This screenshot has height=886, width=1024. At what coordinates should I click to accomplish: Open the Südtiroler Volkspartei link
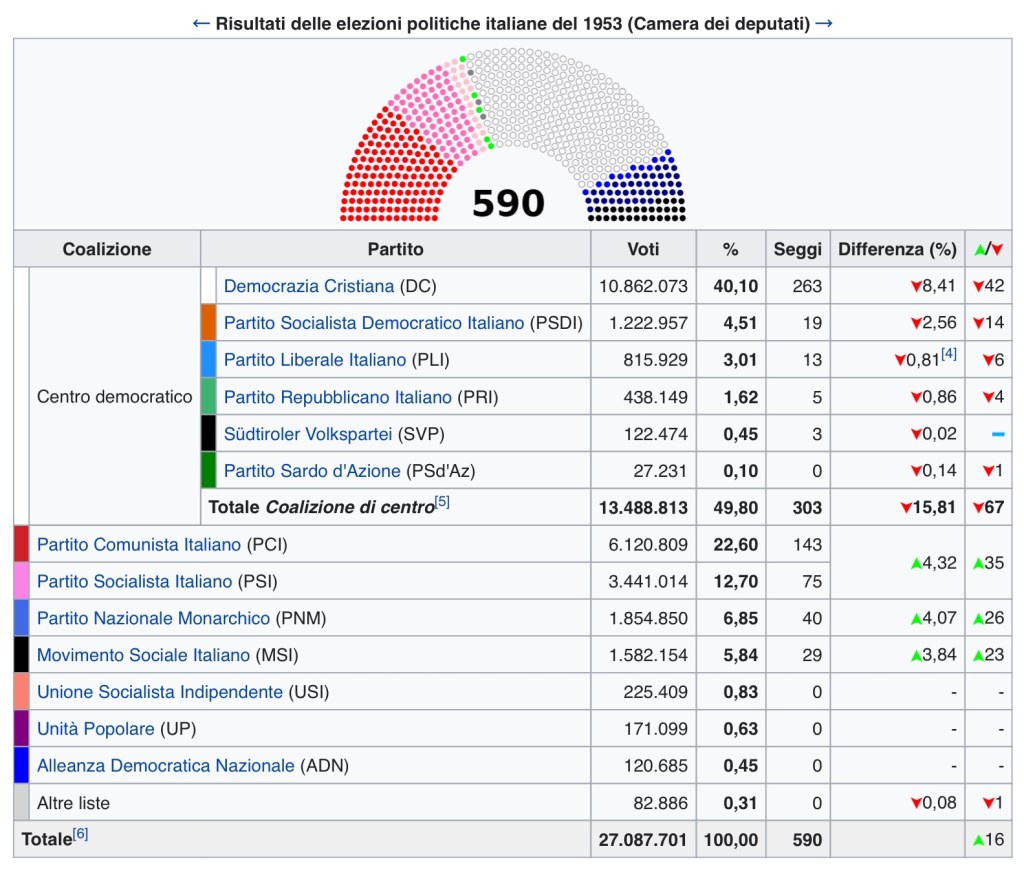(x=308, y=434)
